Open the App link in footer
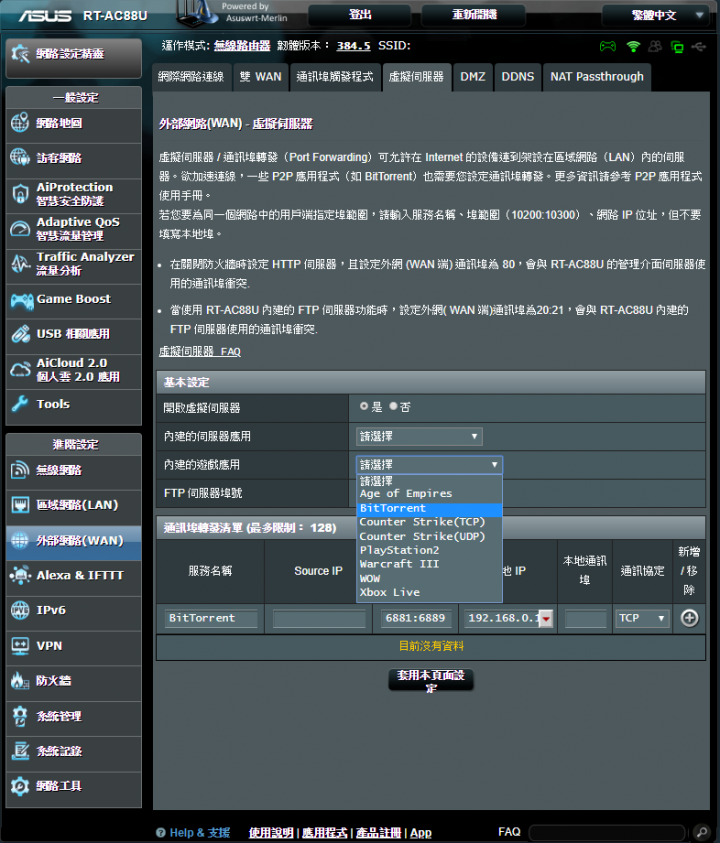720x843 pixels. [420, 833]
